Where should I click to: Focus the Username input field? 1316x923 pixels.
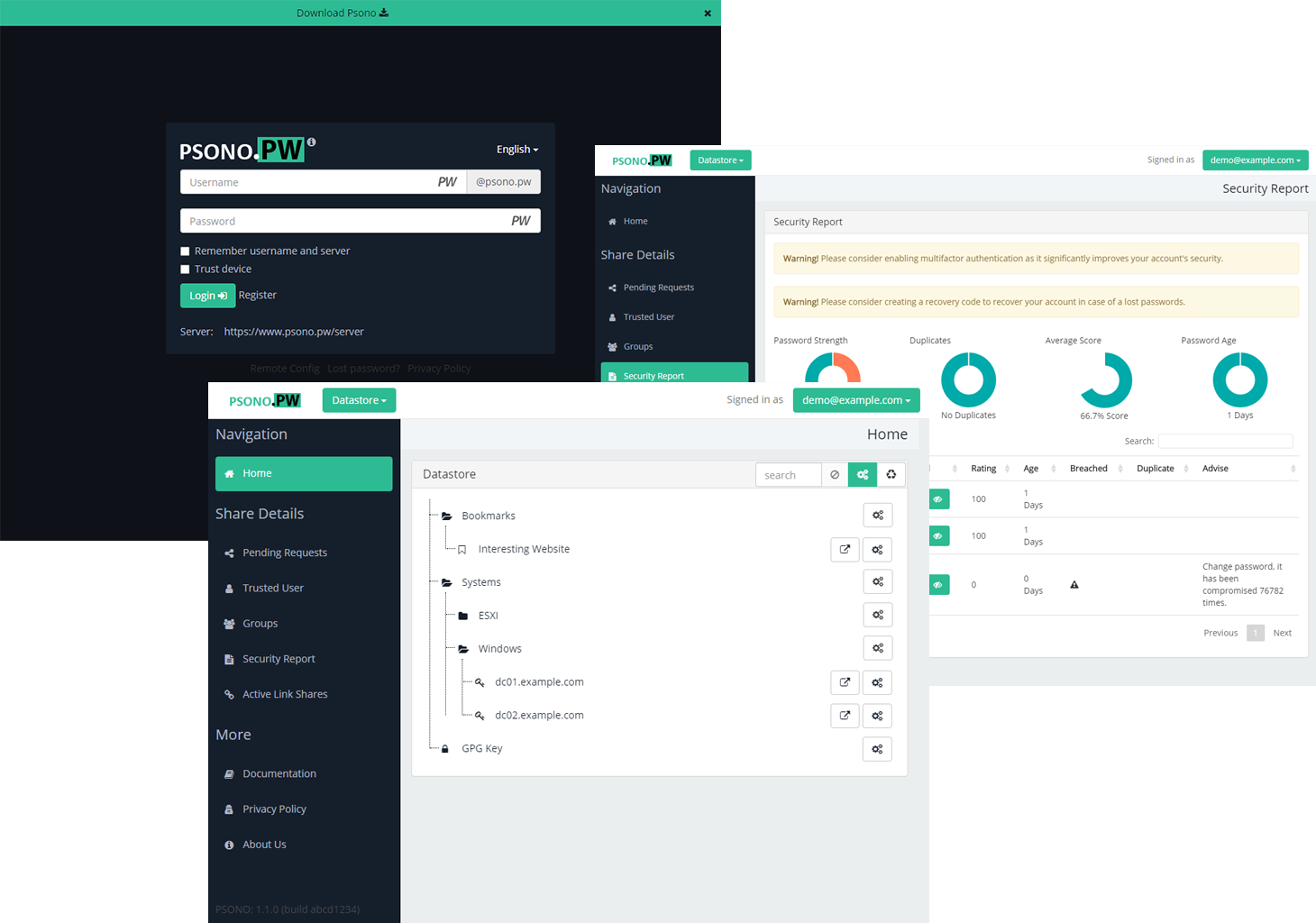323,182
